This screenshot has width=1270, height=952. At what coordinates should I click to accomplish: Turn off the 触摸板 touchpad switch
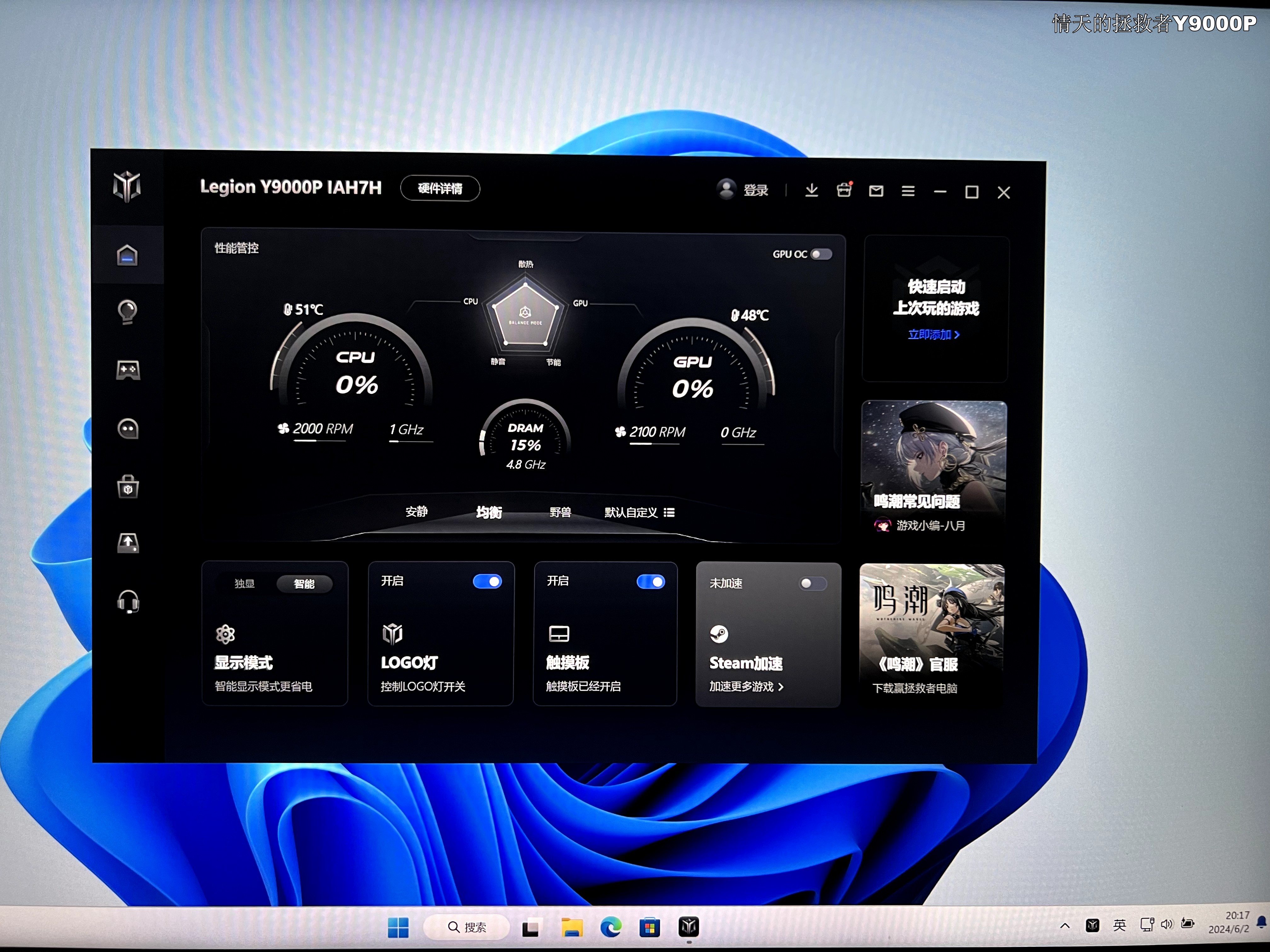[650, 582]
